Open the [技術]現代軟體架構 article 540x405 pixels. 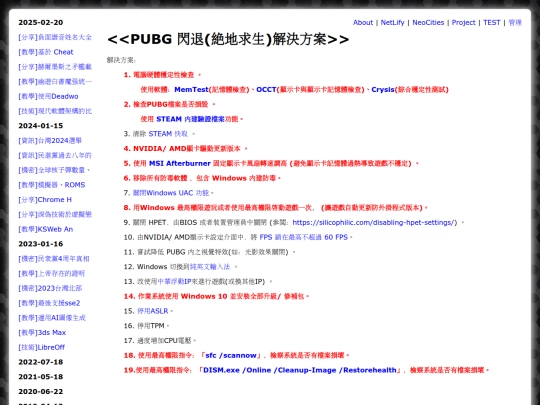pos(55,111)
